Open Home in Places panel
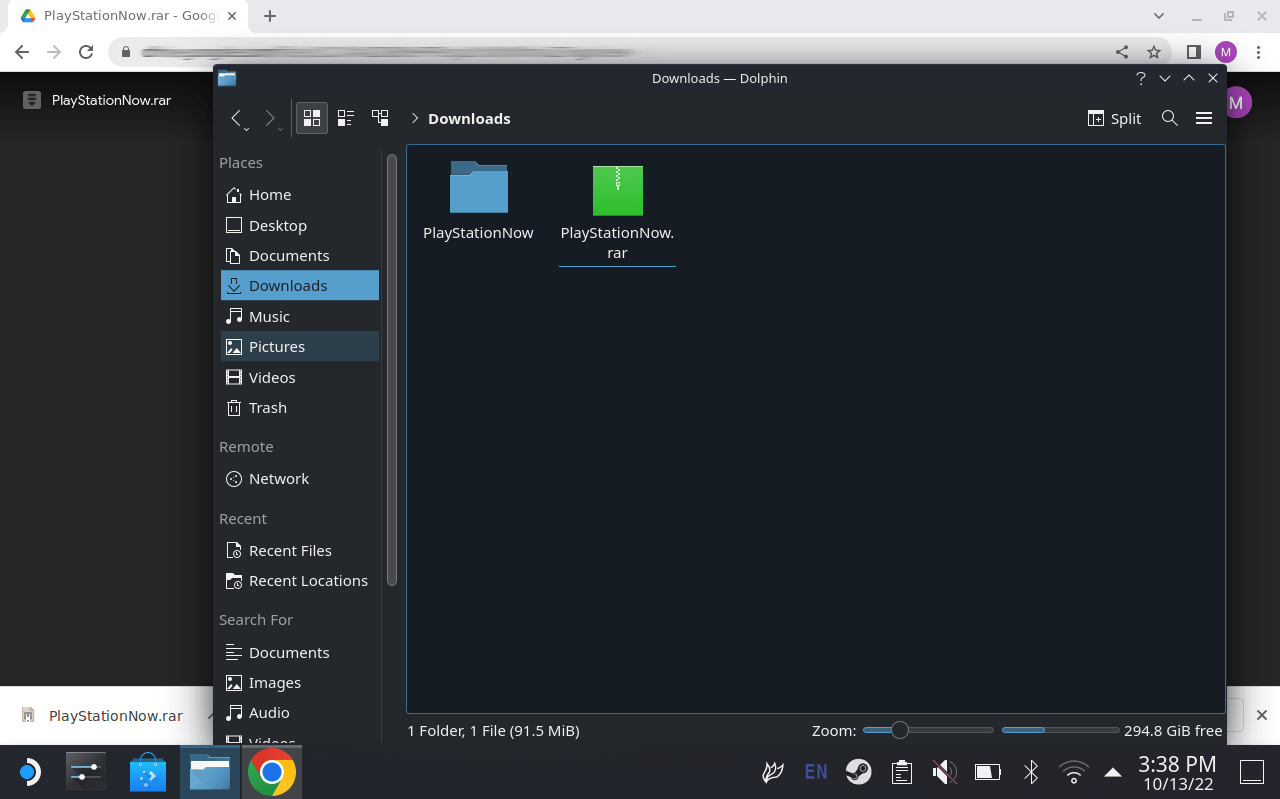 pyautogui.click(x=300, y=194)
